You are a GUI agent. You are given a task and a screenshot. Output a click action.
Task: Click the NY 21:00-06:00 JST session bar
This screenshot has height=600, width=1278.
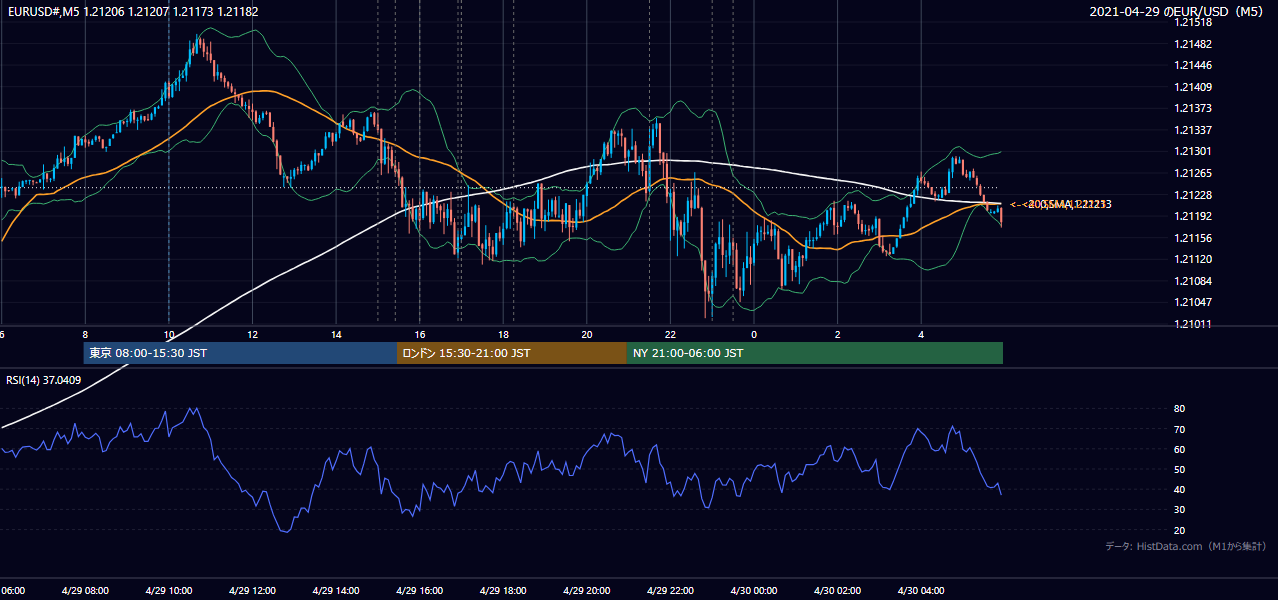(x=815, y=353)
